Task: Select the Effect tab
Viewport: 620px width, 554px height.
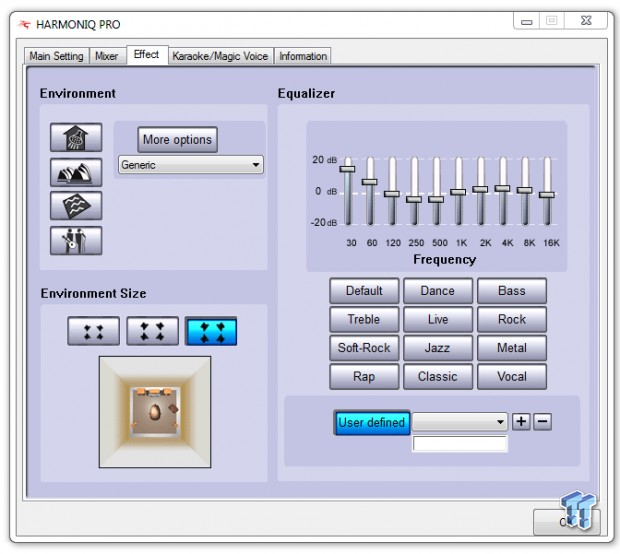Action: tap(147, 55)
